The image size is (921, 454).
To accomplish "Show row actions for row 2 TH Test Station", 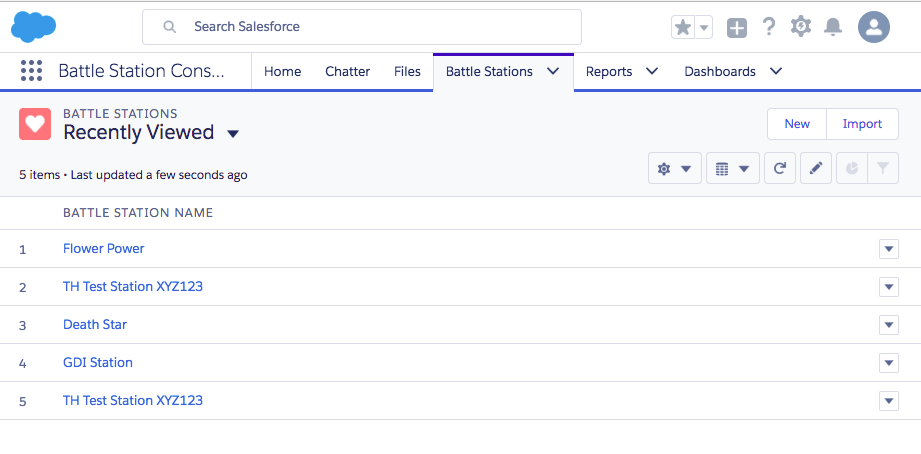I will [x=889, y=287].
